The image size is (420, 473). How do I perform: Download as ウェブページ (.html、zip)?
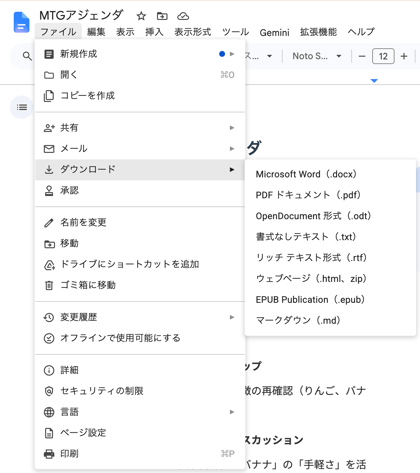[330, 279]
